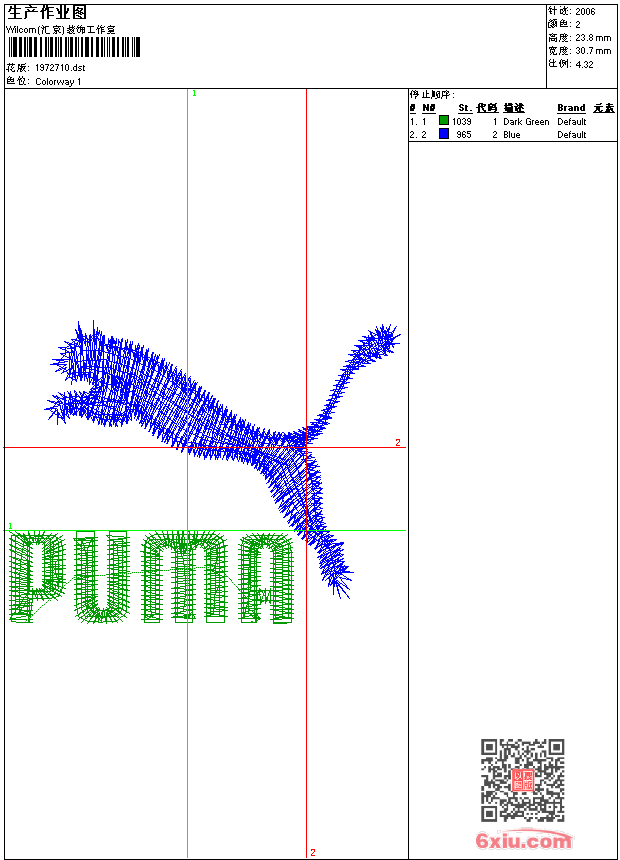Click the stitch count 965

[x=464, y=135]
